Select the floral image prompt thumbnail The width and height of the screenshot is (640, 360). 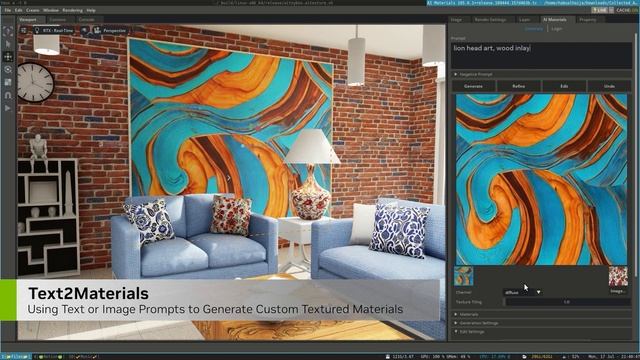(618, 276)
